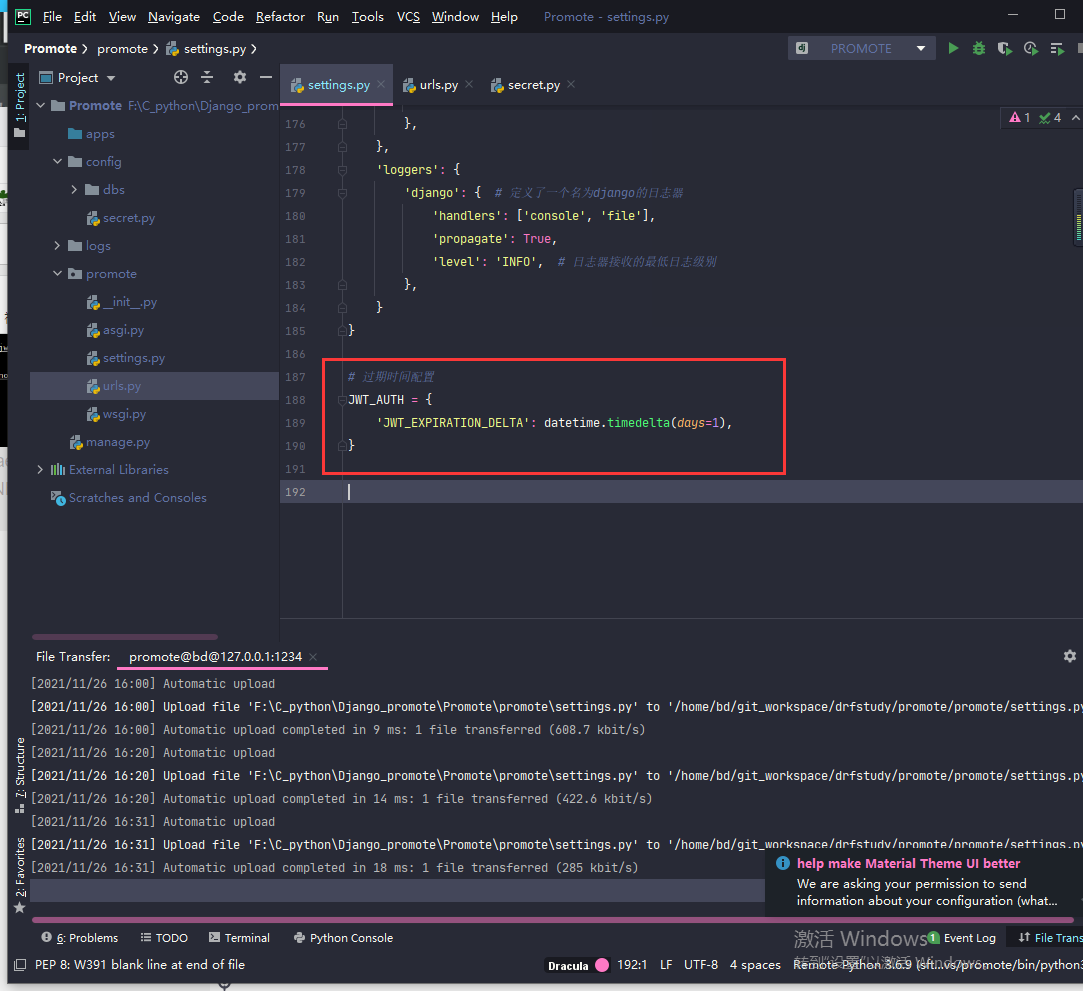This screenshot has width=1083, height=991.
Task: Click the Project panel horizontal scrollbar
Action: pos(125,637)
